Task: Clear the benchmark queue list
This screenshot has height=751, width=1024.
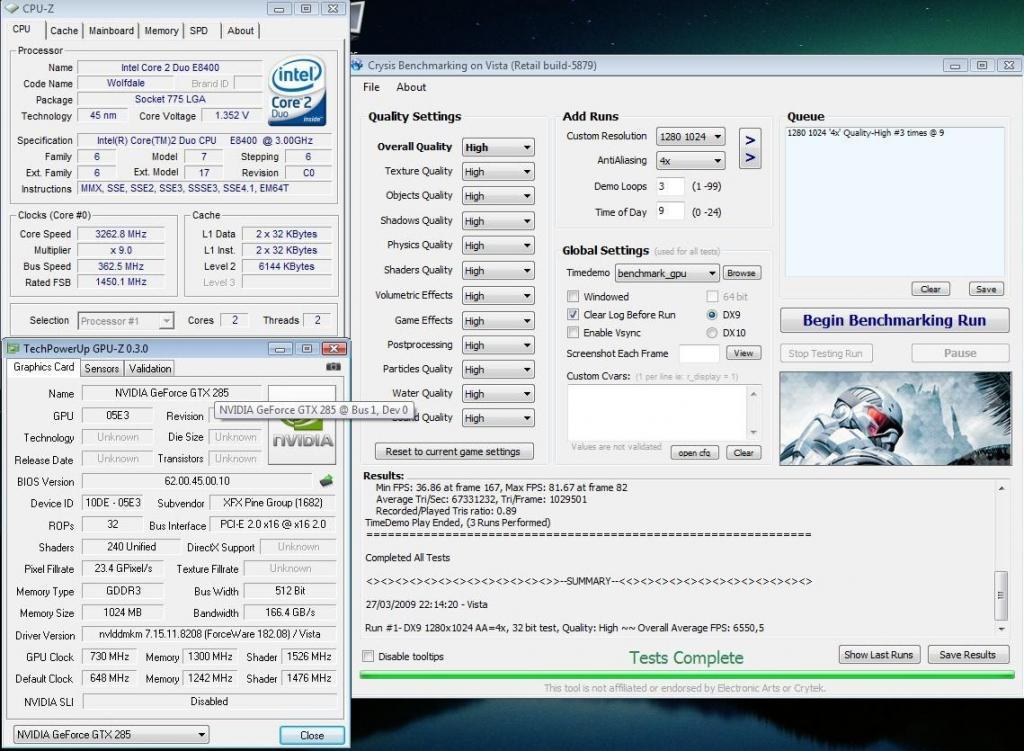Action: [931, 289]
